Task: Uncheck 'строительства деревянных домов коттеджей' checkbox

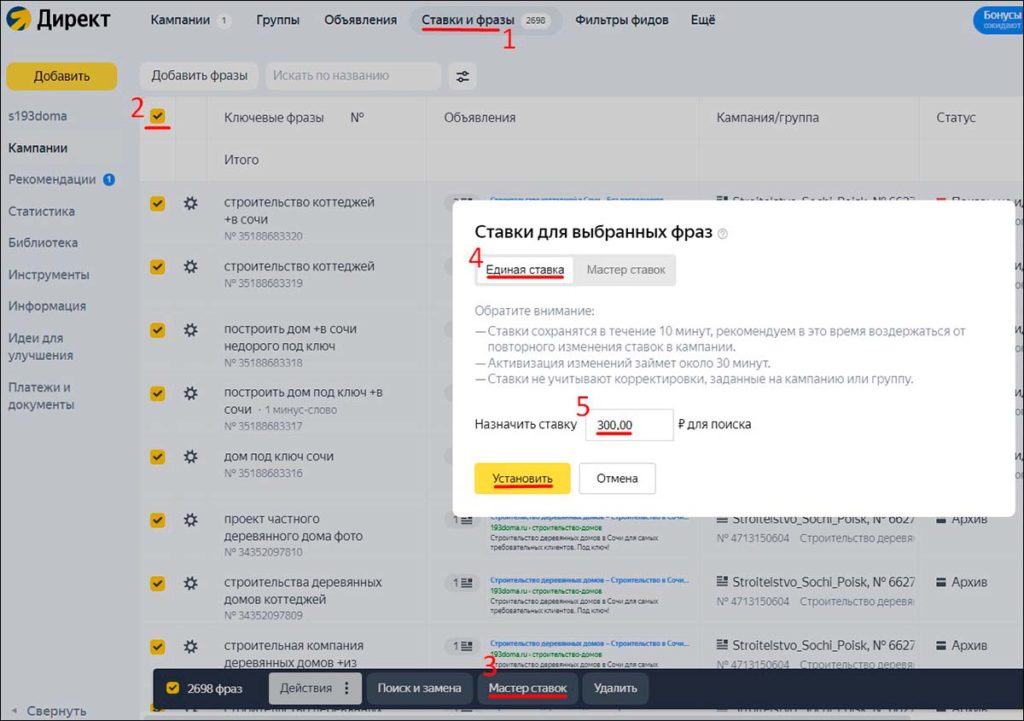Action: pos(157,583)
